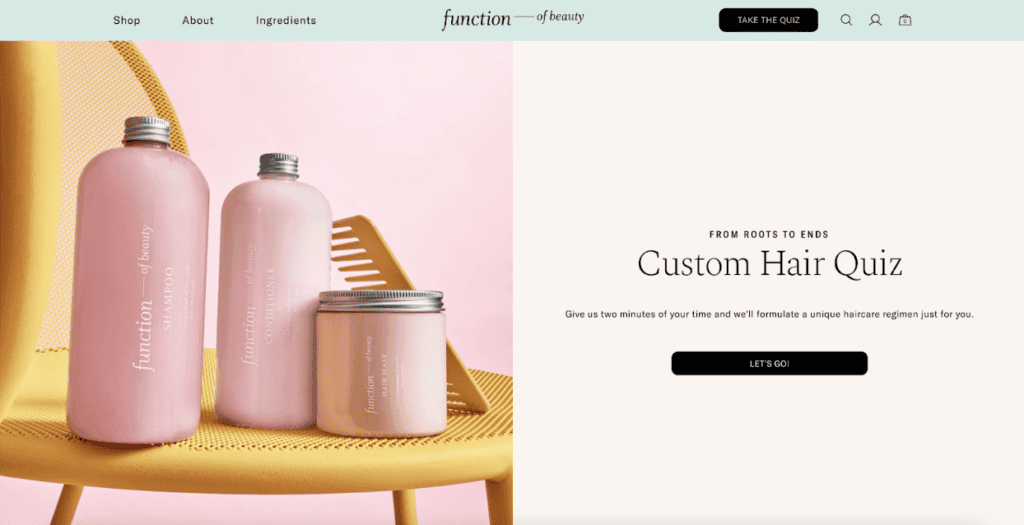Click the FROM ROOTS TO ENDS subtitle
The height and width of the screenshot is (525, 1024).
coord(769,234)
